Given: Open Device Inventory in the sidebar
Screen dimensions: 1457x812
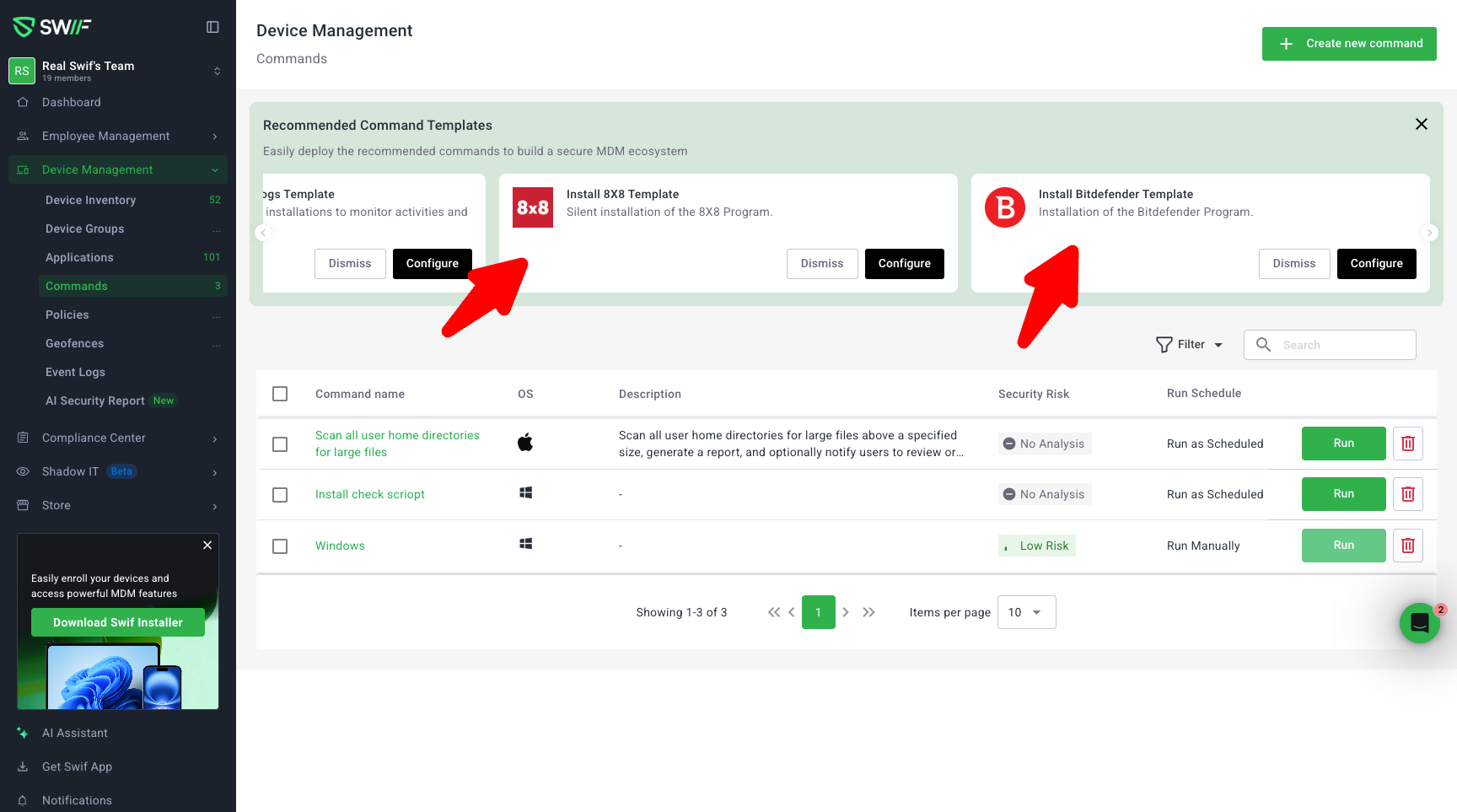Looking at the screenshot, I should (x=90, y=200).
